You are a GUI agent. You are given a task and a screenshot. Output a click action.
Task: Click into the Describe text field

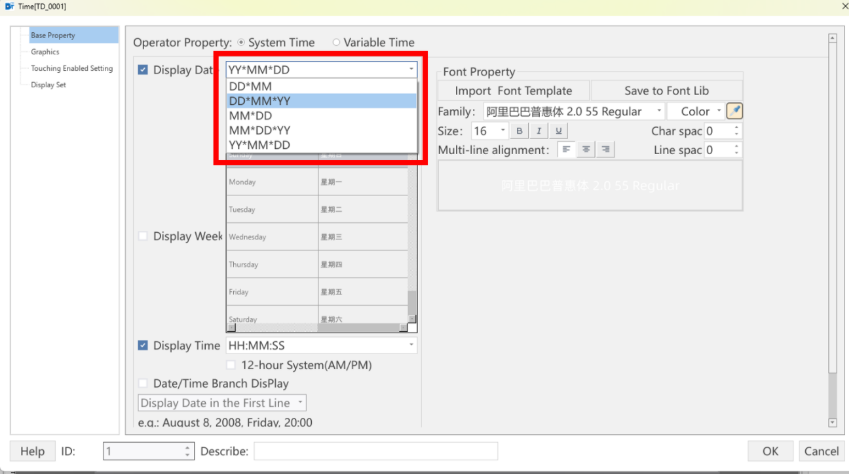pos(376,451)
